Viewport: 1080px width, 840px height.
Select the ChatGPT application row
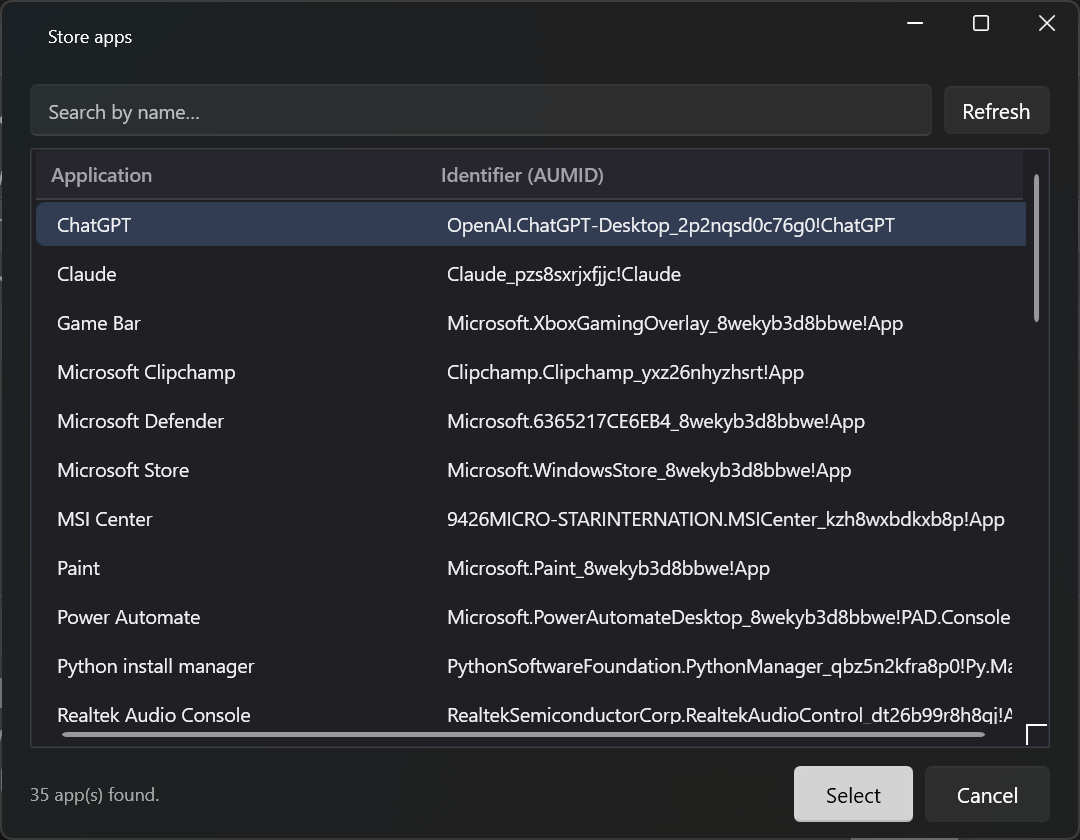click(x=530, y=224)
